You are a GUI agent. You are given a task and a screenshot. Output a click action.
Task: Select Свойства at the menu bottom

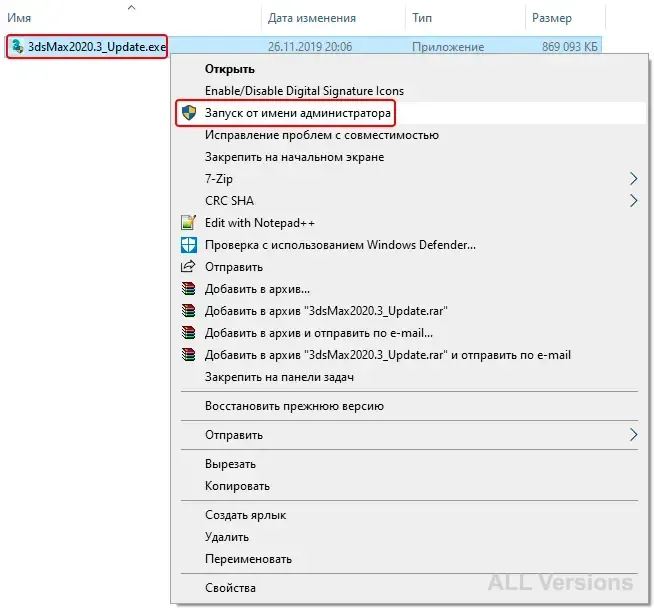pyautogui.click(x=230, y=588)
